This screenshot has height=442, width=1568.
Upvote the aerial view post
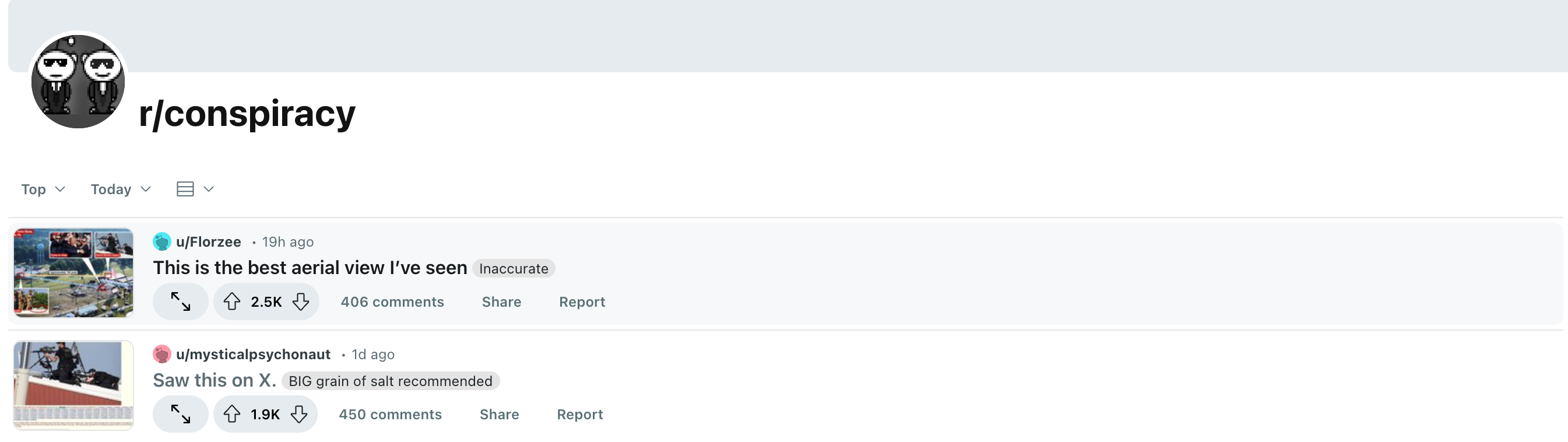pyautogui.click(x=231, y=301)
